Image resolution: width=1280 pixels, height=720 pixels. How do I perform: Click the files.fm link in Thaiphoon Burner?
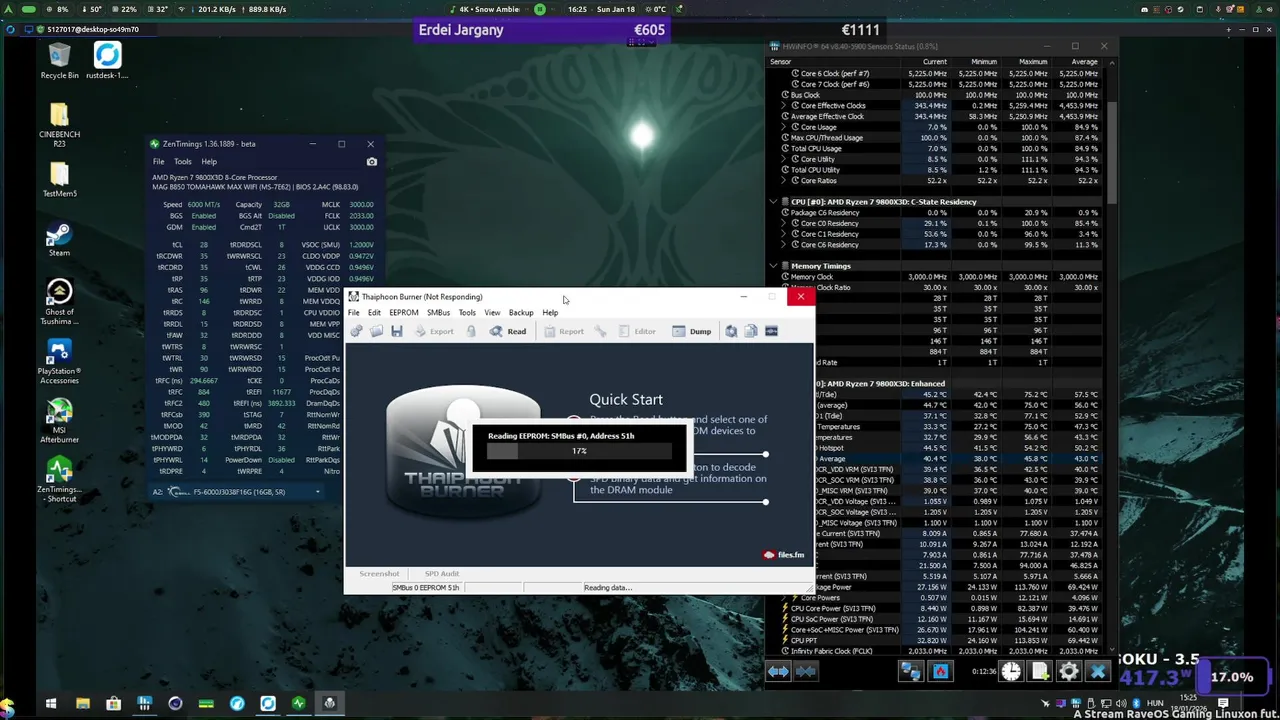pos(784,555)
